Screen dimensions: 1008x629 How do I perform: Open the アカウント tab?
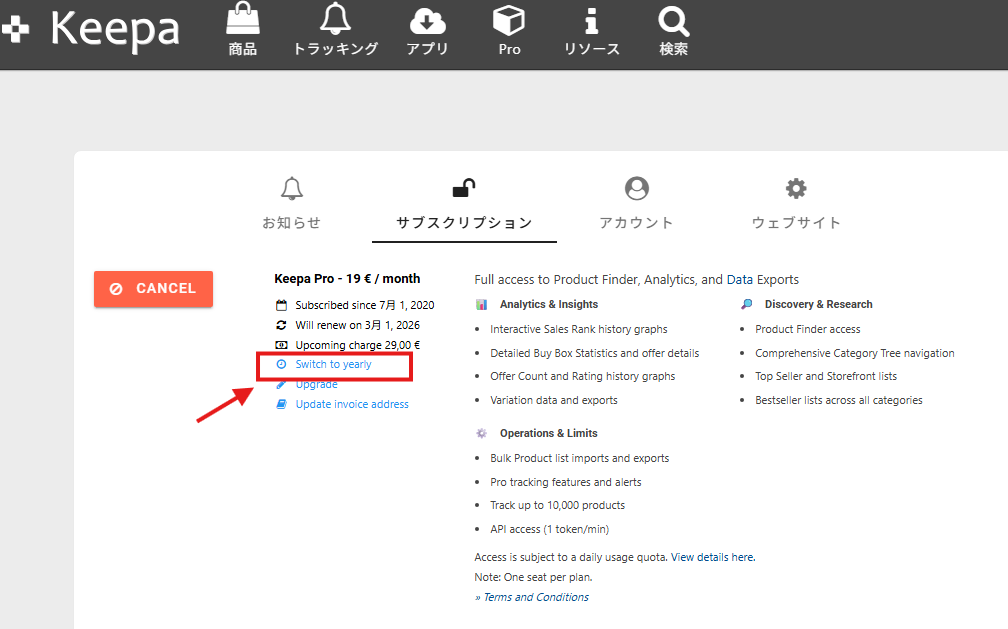pyautogui.click(x=636, y=204)
